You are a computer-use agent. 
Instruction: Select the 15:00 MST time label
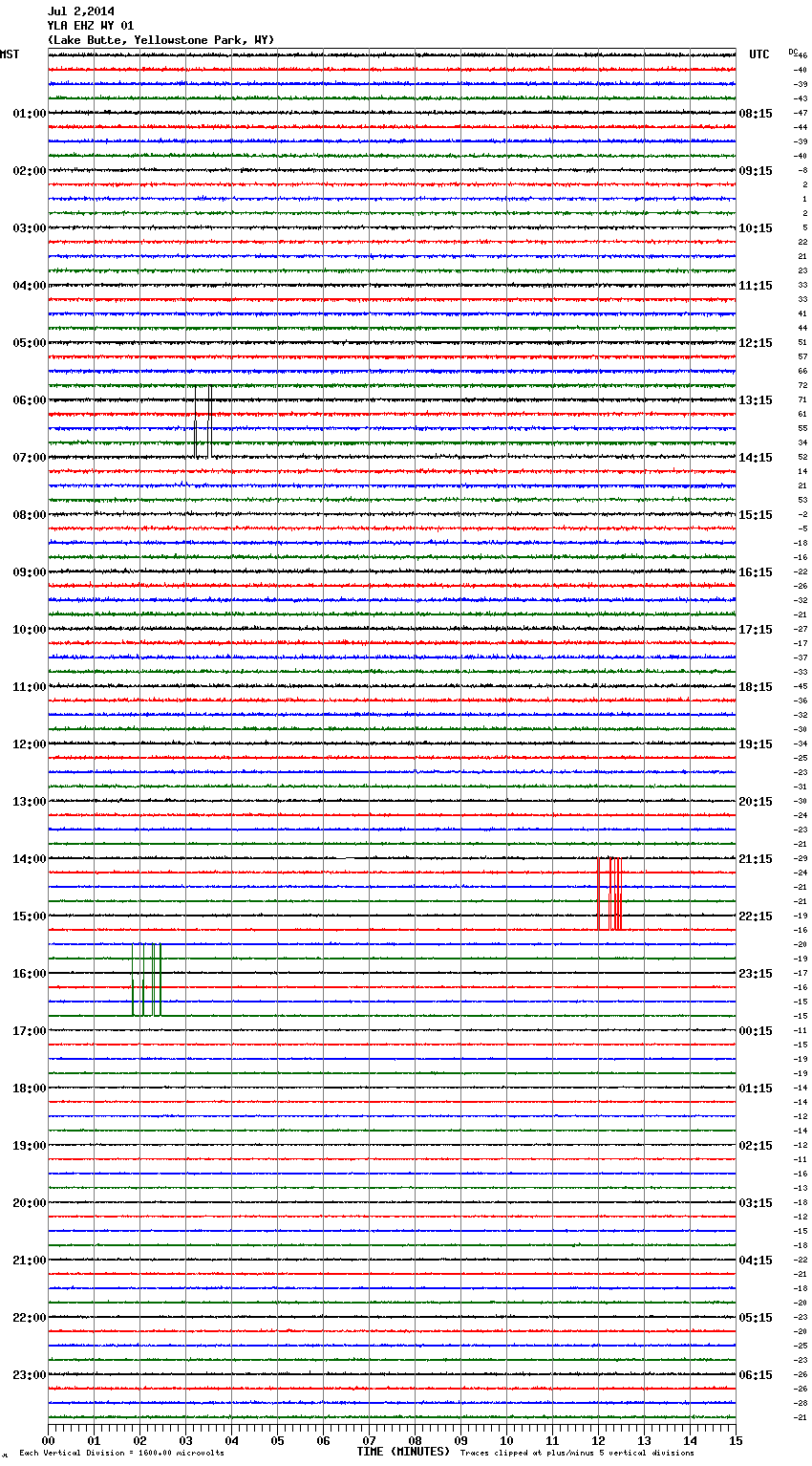tap(30, 916)
